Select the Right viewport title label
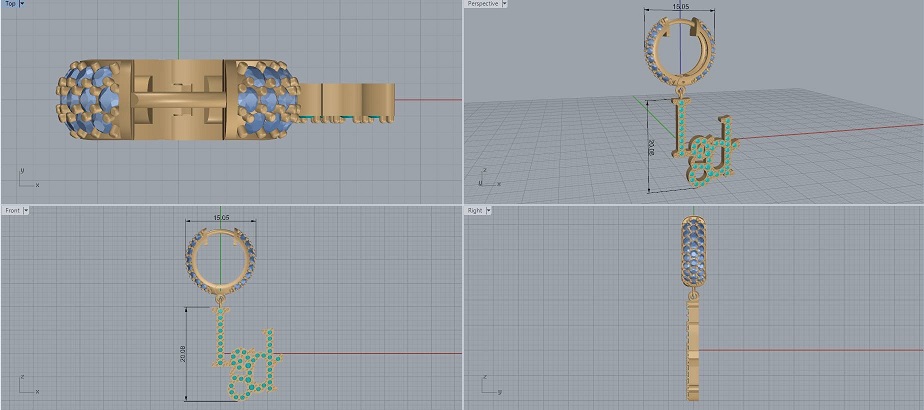924x410 pixels. pyautogui.click(x=476, y=210)
